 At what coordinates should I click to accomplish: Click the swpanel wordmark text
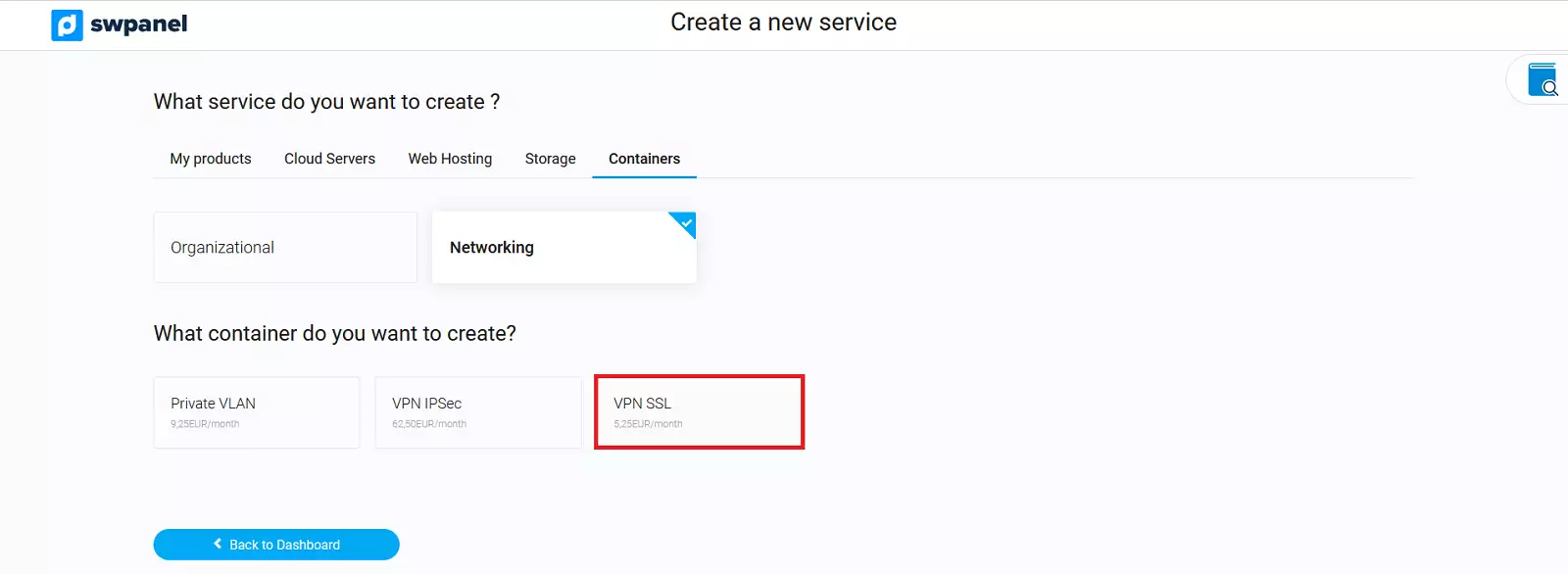coord(138,24)
